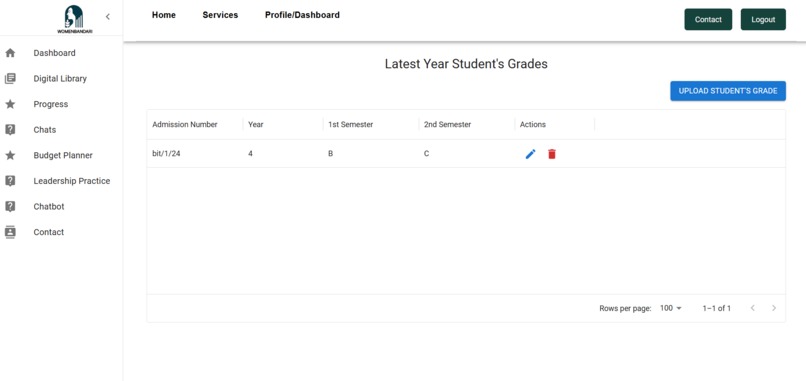
Task: Open the Rows per page dropdown
Action: (x=670, y=308)
